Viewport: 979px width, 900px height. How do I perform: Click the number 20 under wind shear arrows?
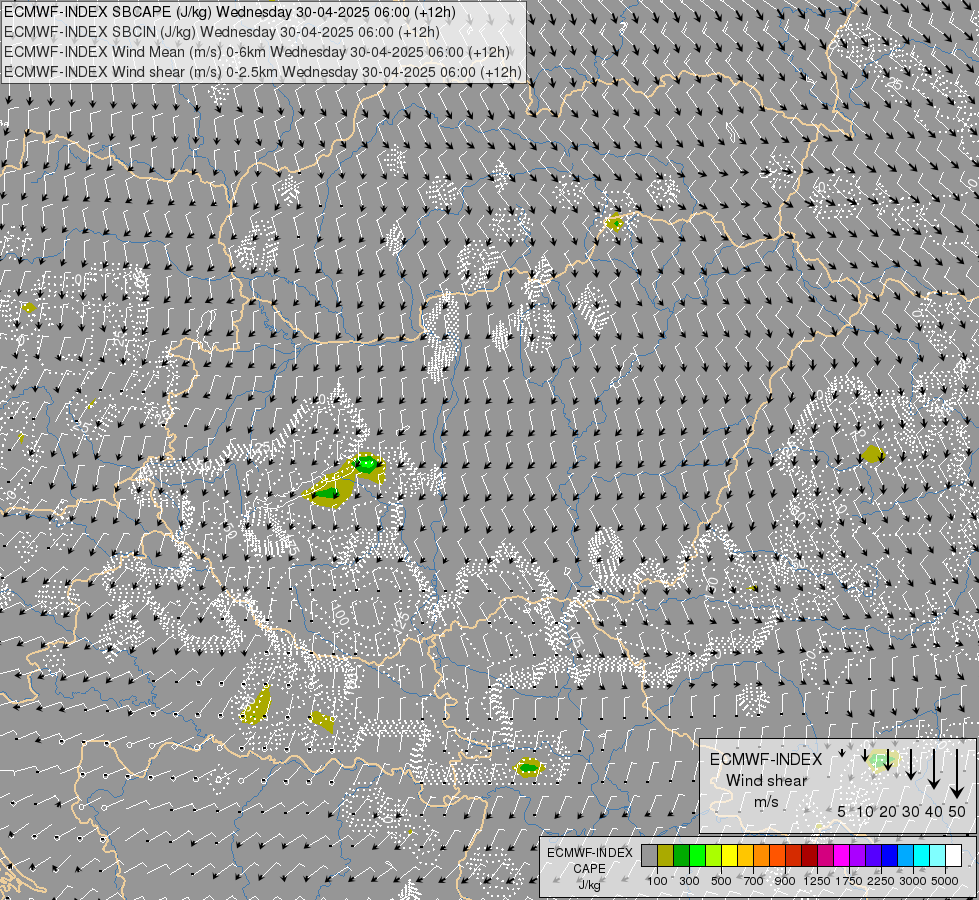[888, 811]
